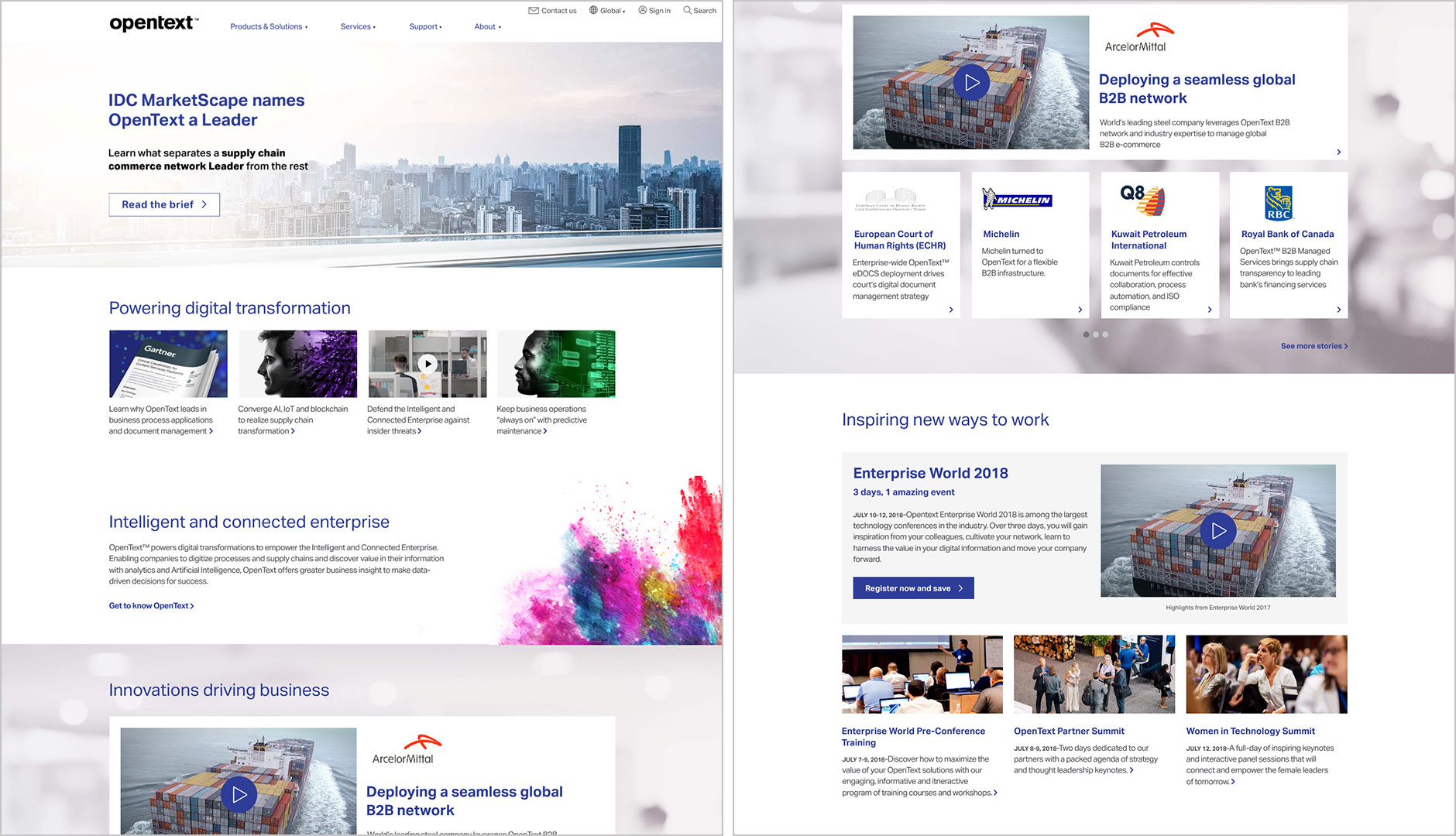Click Register now and save button
1456x836 pixels.
pos(913,588)
